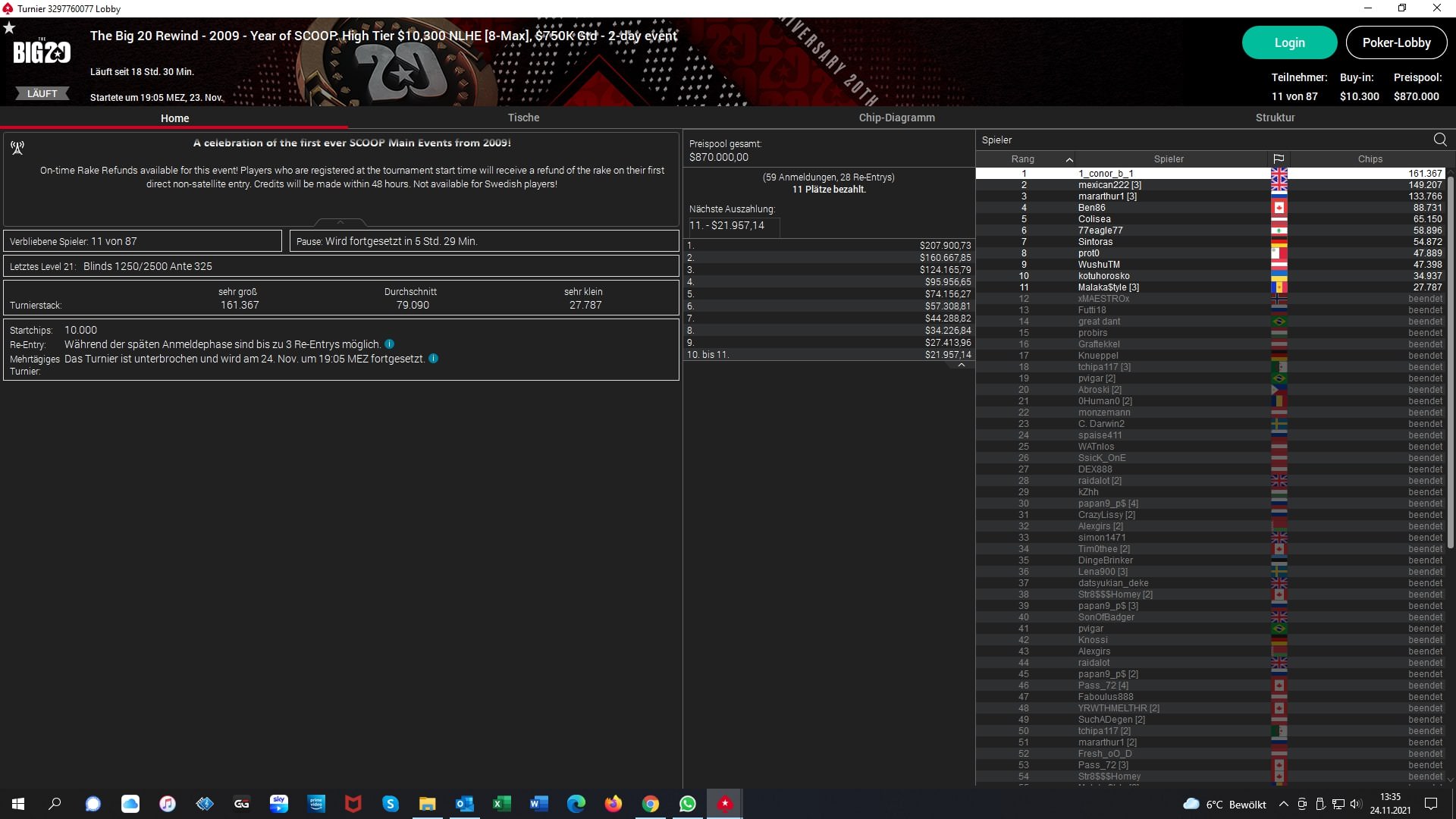Collapse the announcement panel with its chevron
1456x819 pixels.
340,222
